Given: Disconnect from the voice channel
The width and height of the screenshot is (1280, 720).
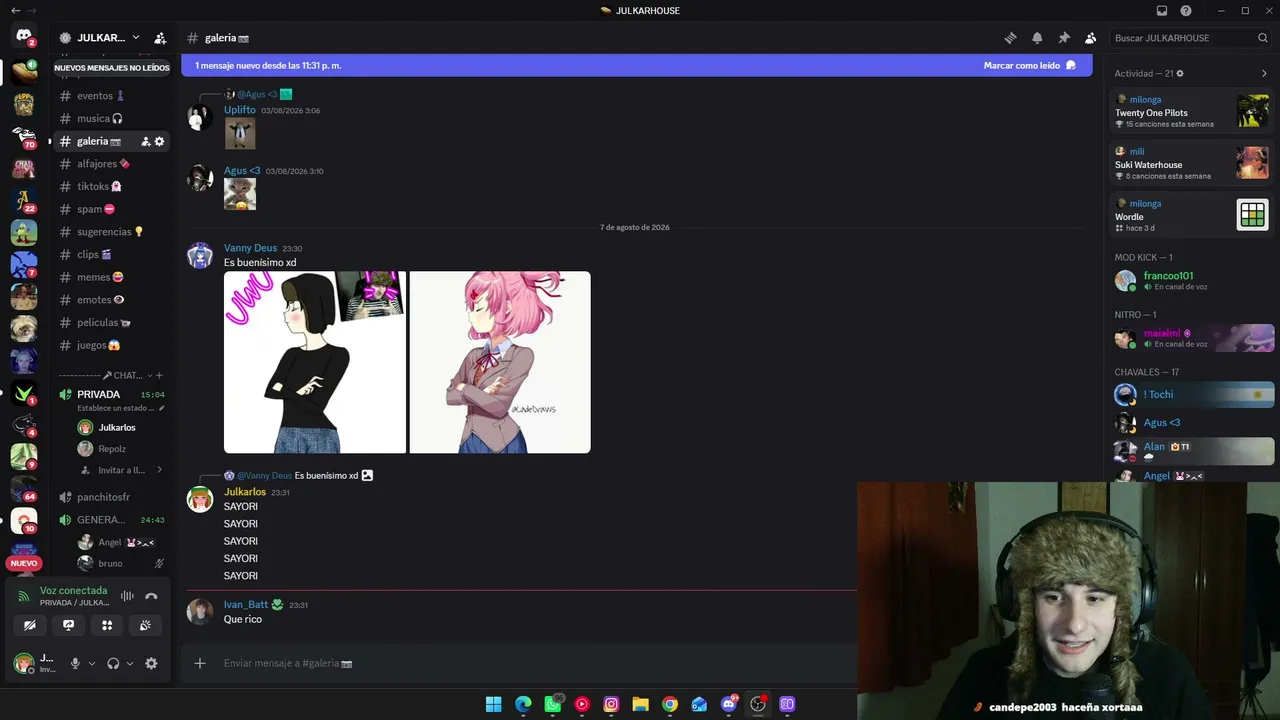Looking at the screenshot, I should click(x=151, y=596).
